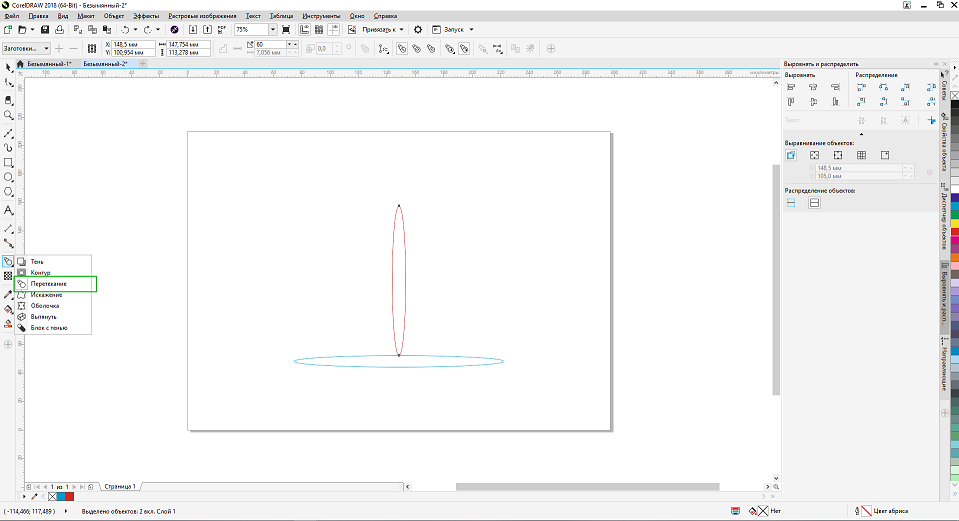
Task: Open blend steps value dropdown arrow
Action: point(289,45)
